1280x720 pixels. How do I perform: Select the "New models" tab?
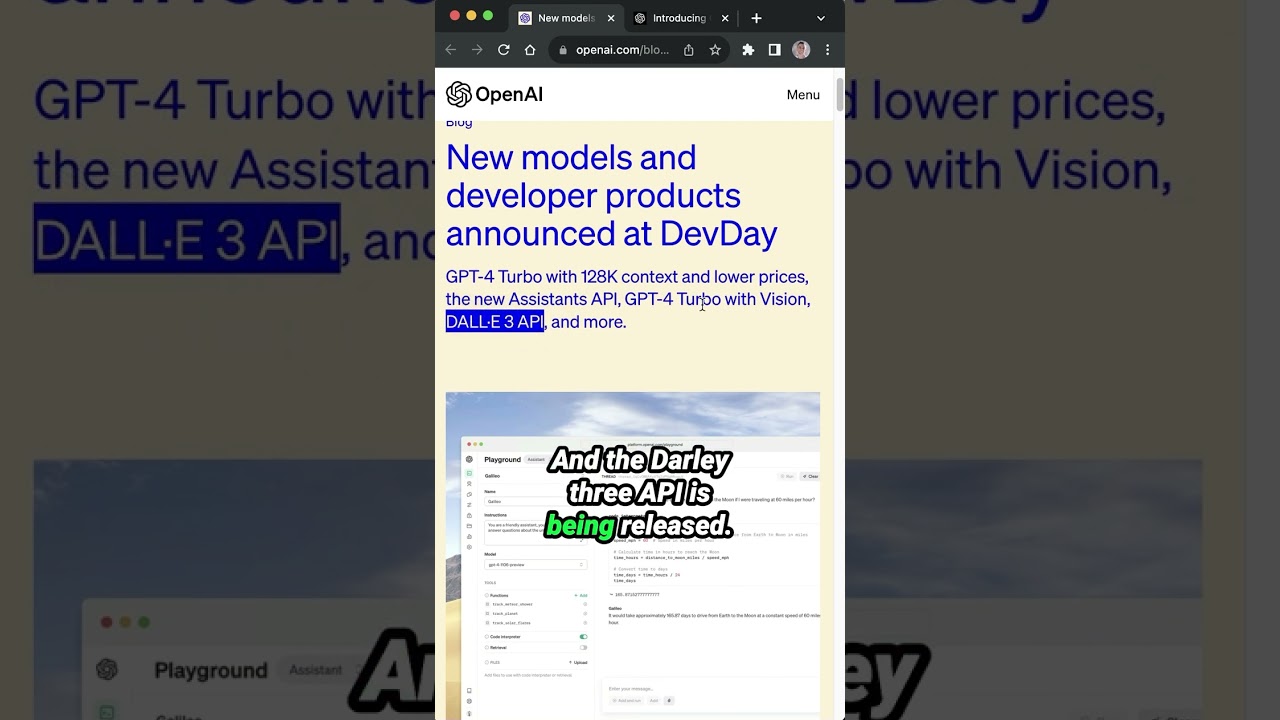564,18
